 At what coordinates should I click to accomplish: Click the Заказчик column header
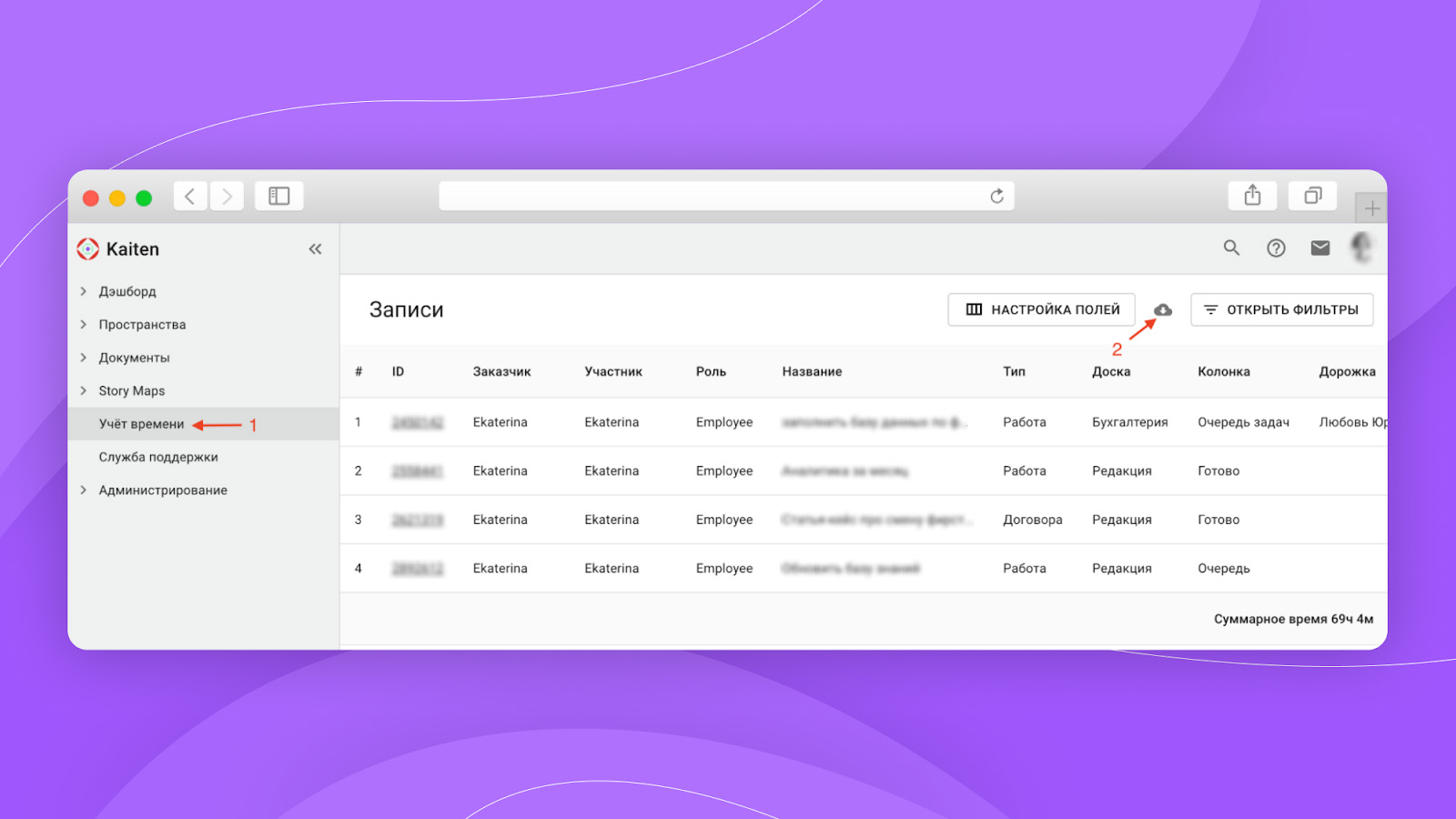click(501, 371)
